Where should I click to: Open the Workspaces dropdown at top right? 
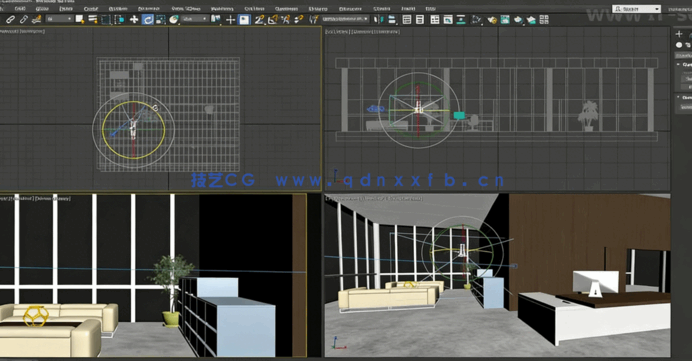[x=636, y=9]
